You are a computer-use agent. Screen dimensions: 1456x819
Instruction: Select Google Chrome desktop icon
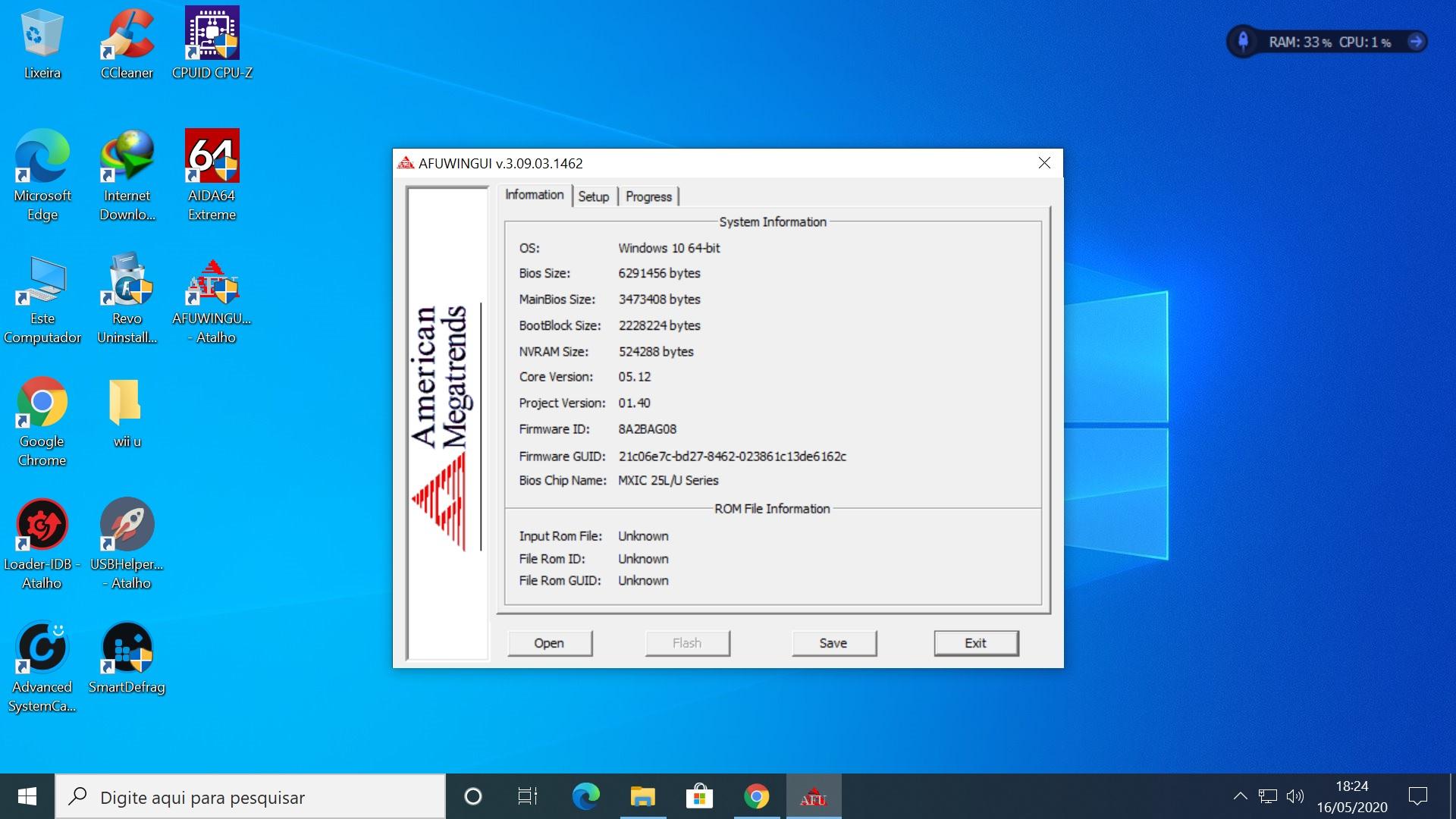tap(42, 422)
